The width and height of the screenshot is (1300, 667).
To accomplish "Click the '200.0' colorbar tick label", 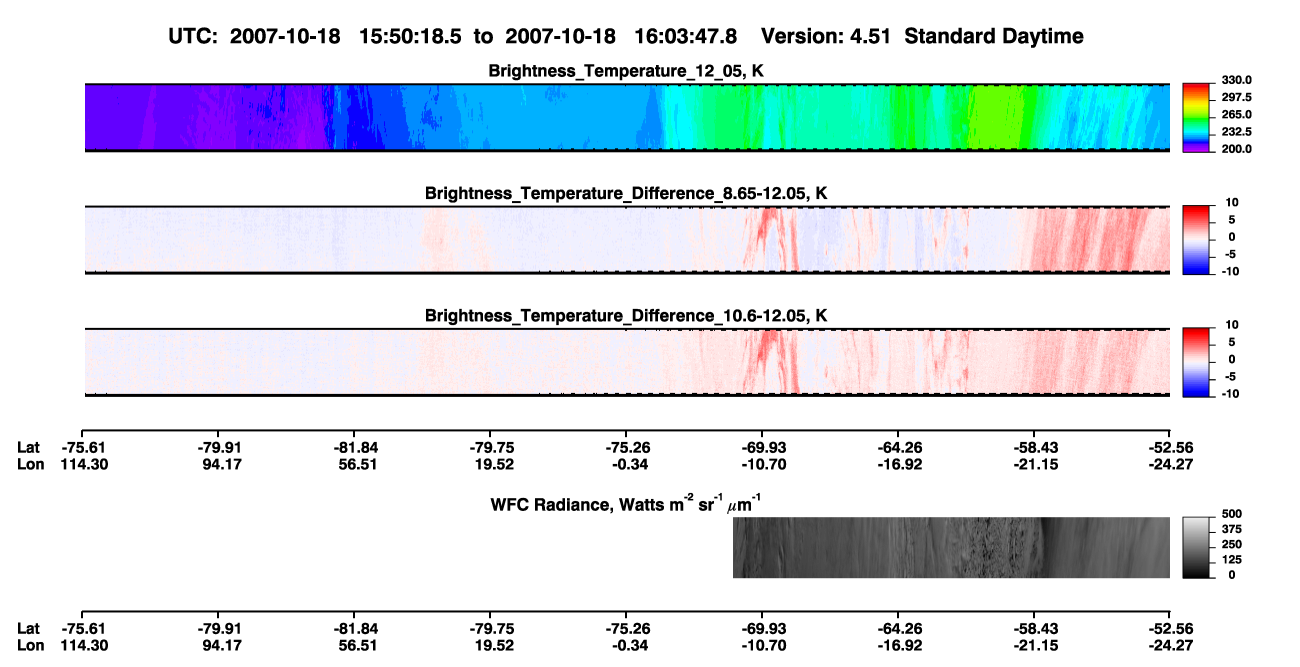I will pyautogui.click(x=1236, y=148).
